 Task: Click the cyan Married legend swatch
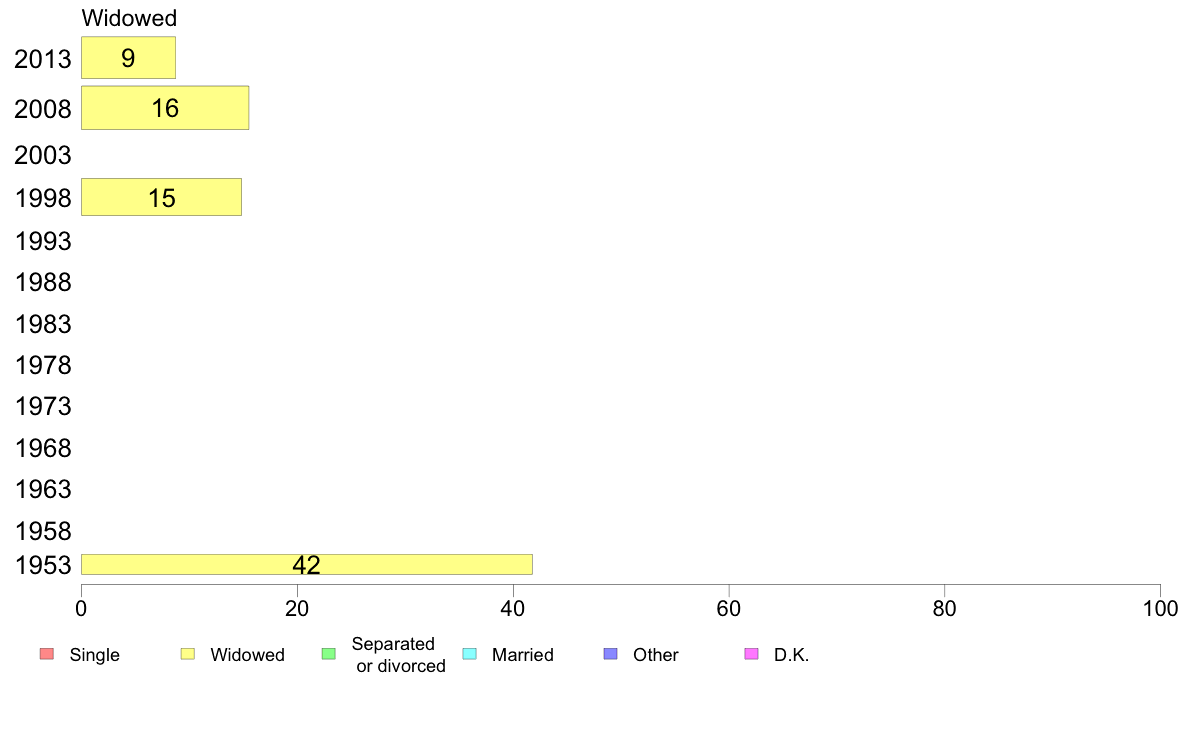point(470,653)
